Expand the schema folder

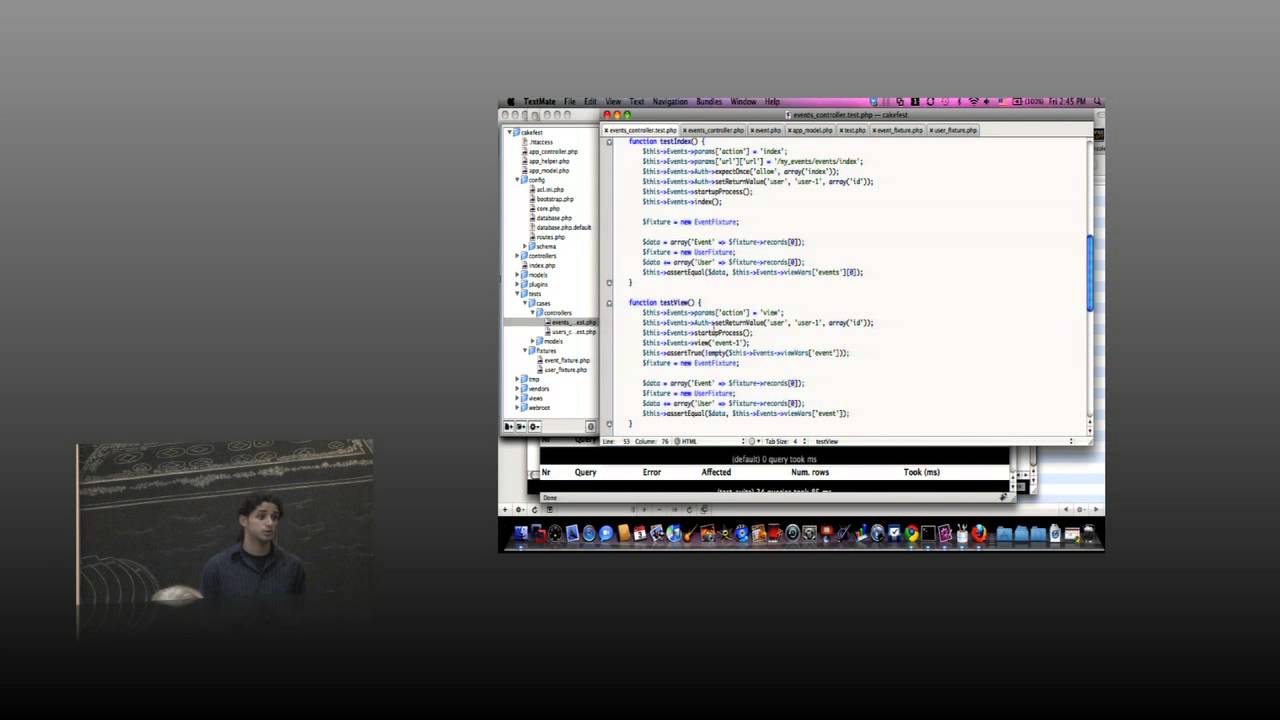click(525, 246)
